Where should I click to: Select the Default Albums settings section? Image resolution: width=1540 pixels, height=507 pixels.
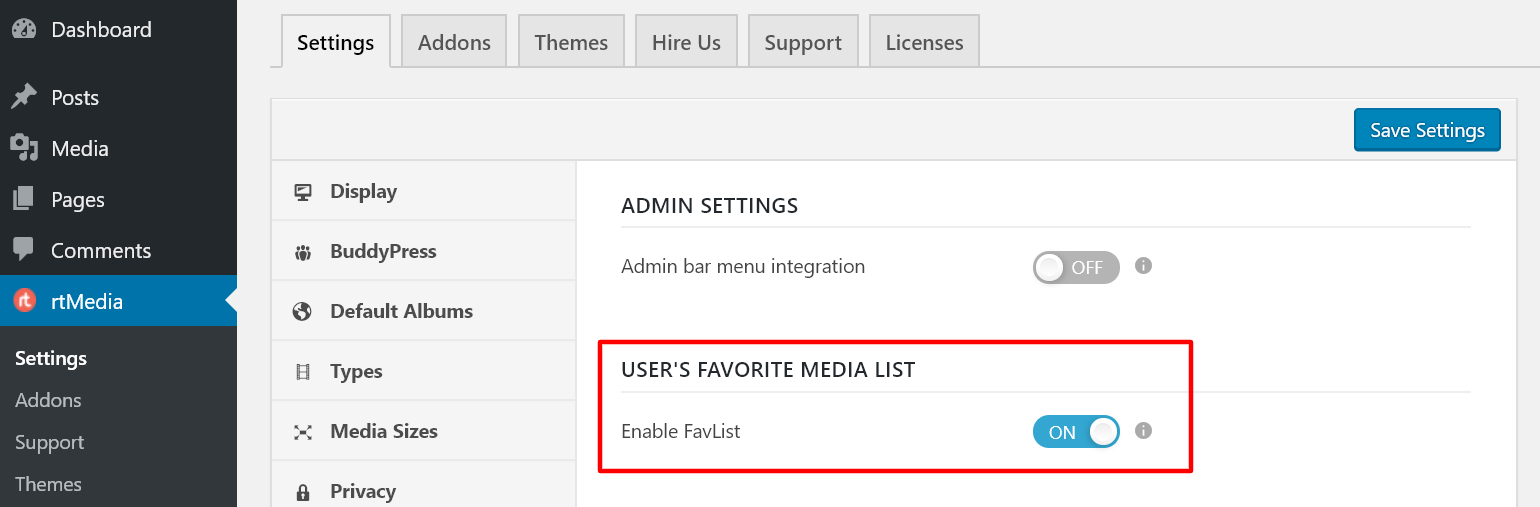point(424,311)
